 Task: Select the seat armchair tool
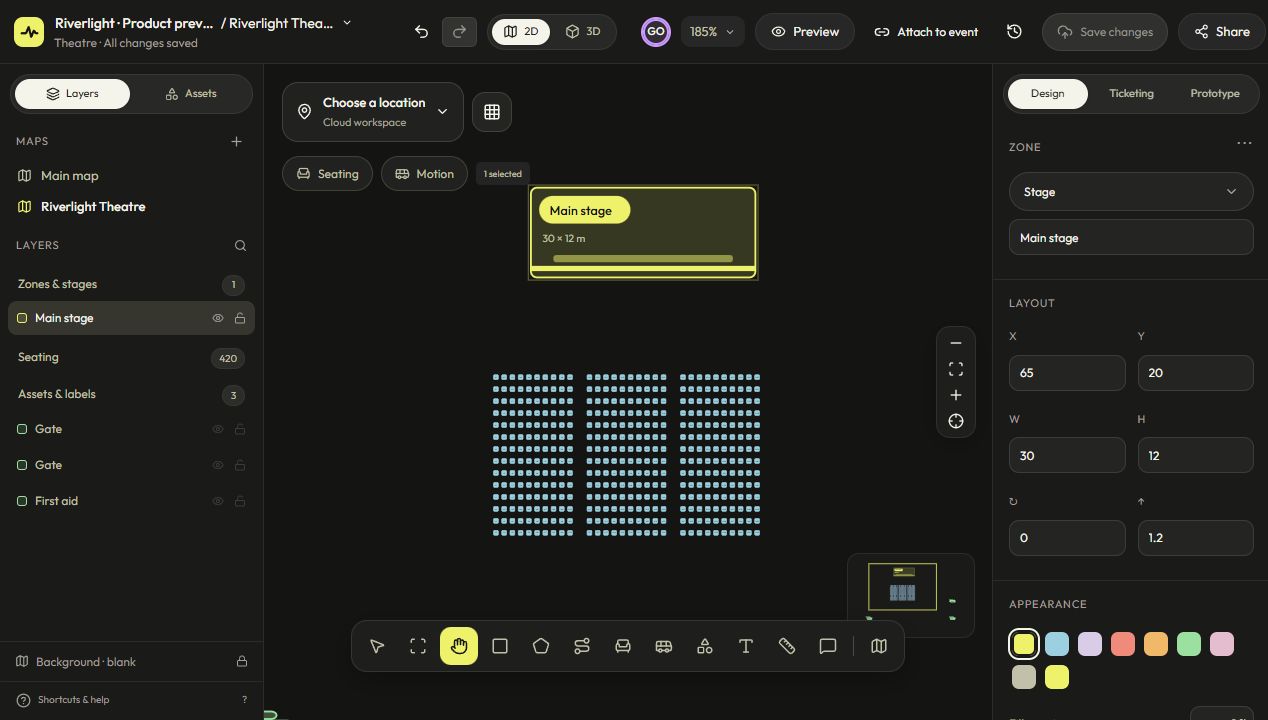(x=623, y=646)
